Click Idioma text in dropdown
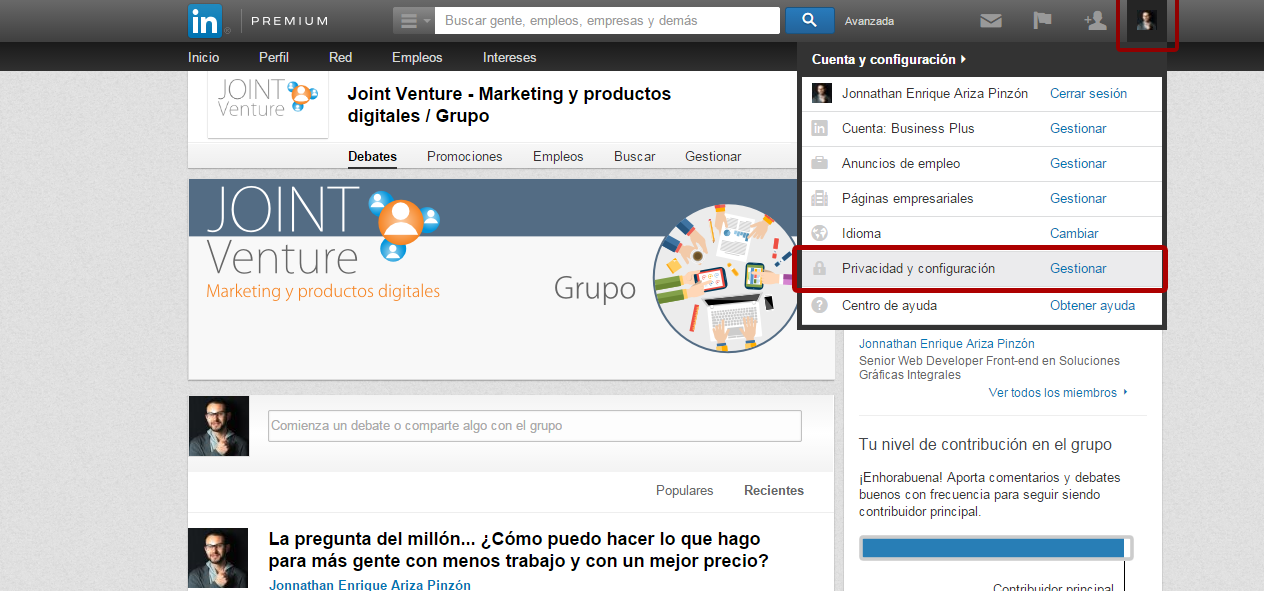Image resolution: width=1264 pixels, height=591 pixels. click(x=861, y=233)
